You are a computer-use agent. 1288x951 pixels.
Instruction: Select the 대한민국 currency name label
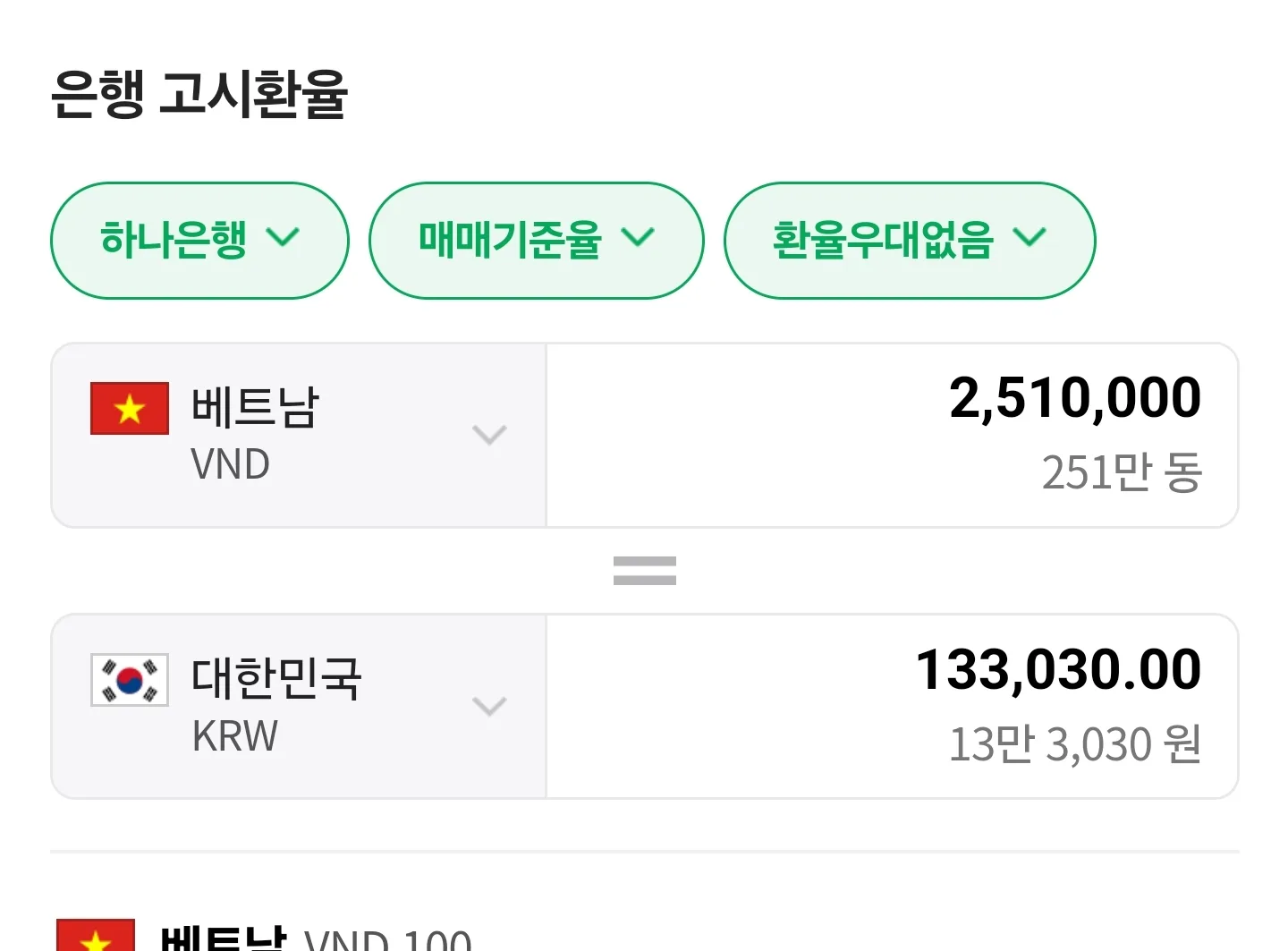[276, 678]
